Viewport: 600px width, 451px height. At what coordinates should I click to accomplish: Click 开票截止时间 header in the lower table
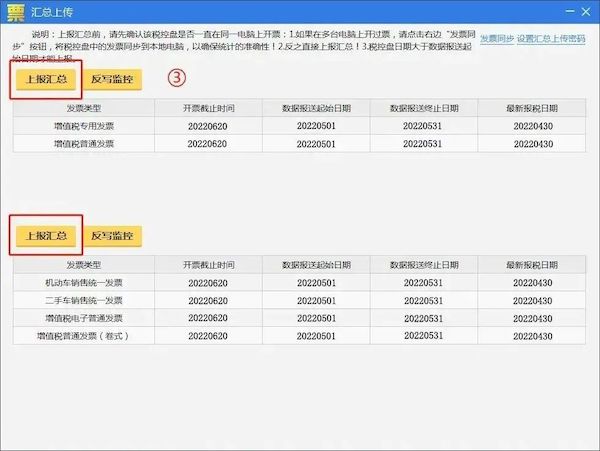(x=209, y=265)
